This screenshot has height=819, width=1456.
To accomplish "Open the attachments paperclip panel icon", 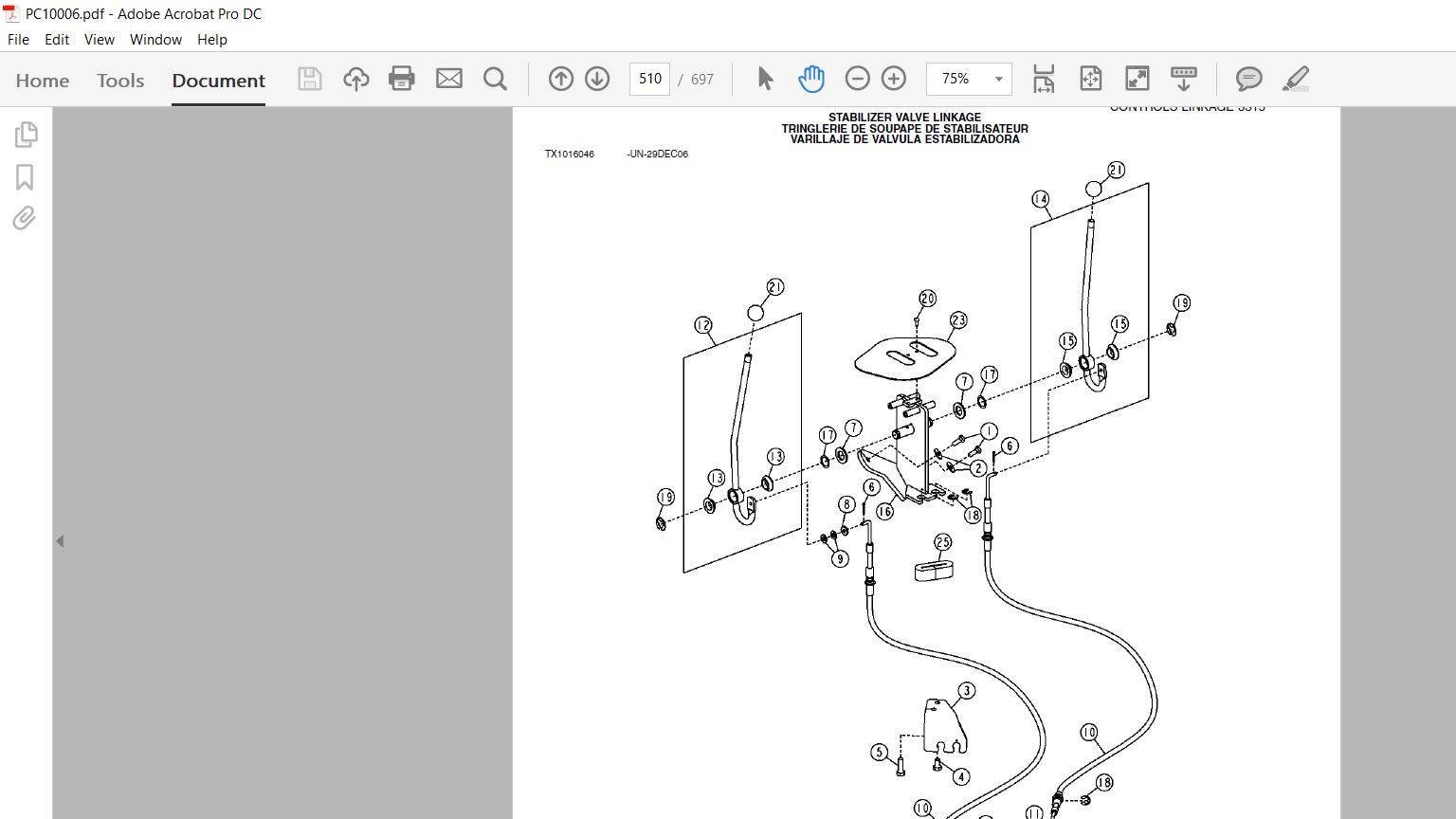I will 25,219.
